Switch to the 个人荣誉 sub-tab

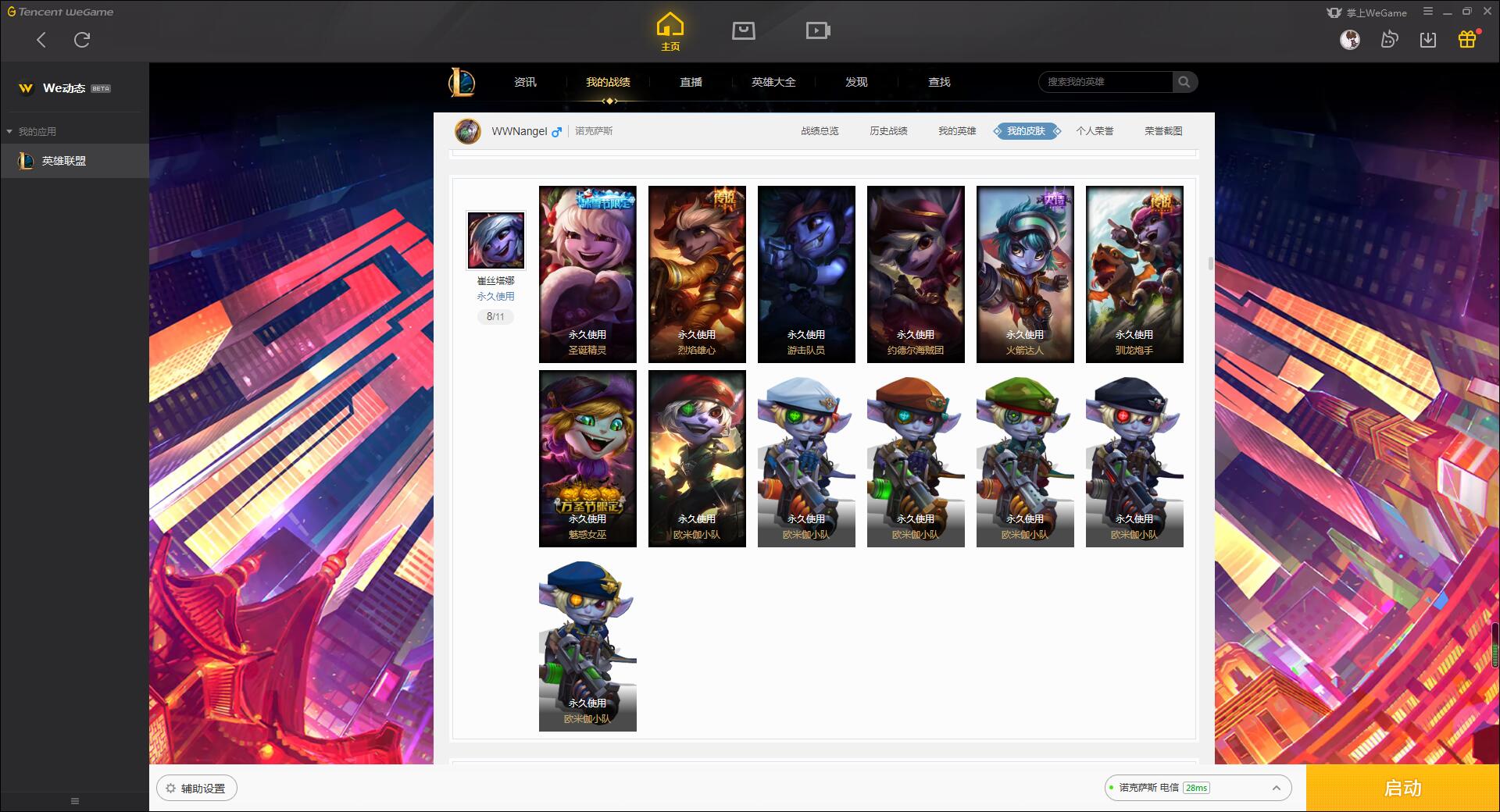(x=1095, y=131)
